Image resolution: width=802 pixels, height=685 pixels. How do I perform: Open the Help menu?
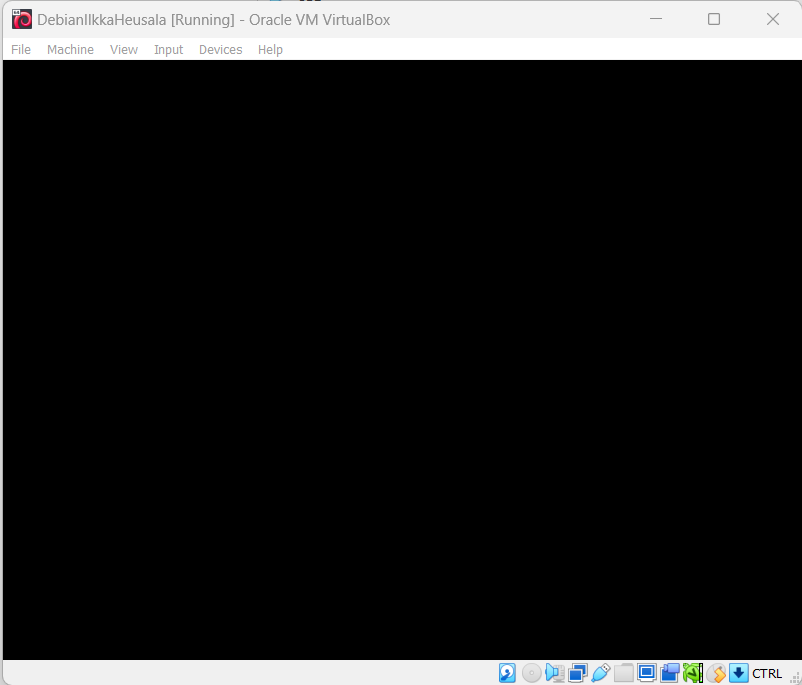click(x=270, y=49)
